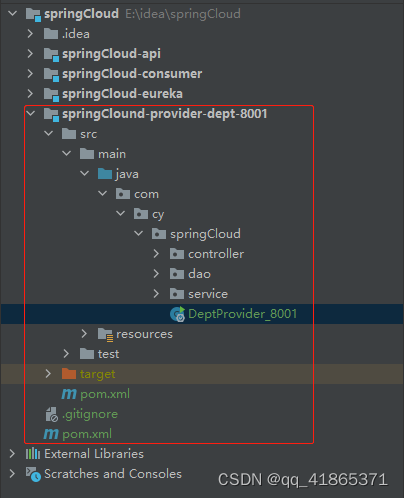Select the Scratches and Consoles label
This screenshot has width=404, height=498.
point(113,474)
